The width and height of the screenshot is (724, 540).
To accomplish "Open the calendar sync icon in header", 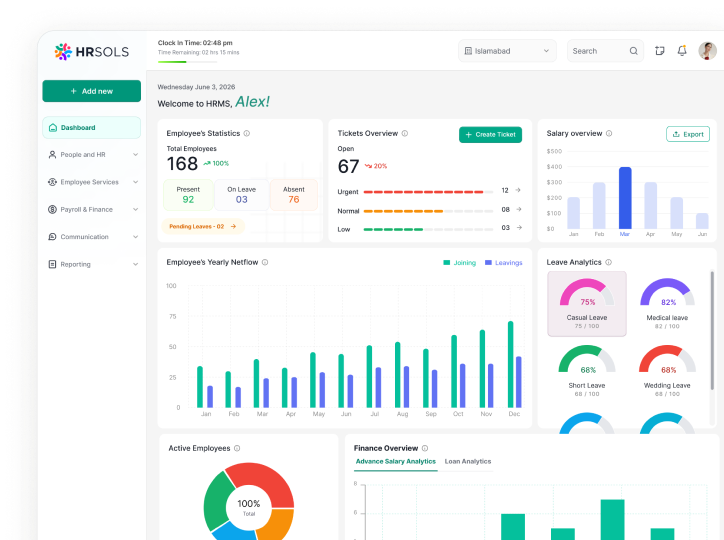I will [x=659, y=51].
